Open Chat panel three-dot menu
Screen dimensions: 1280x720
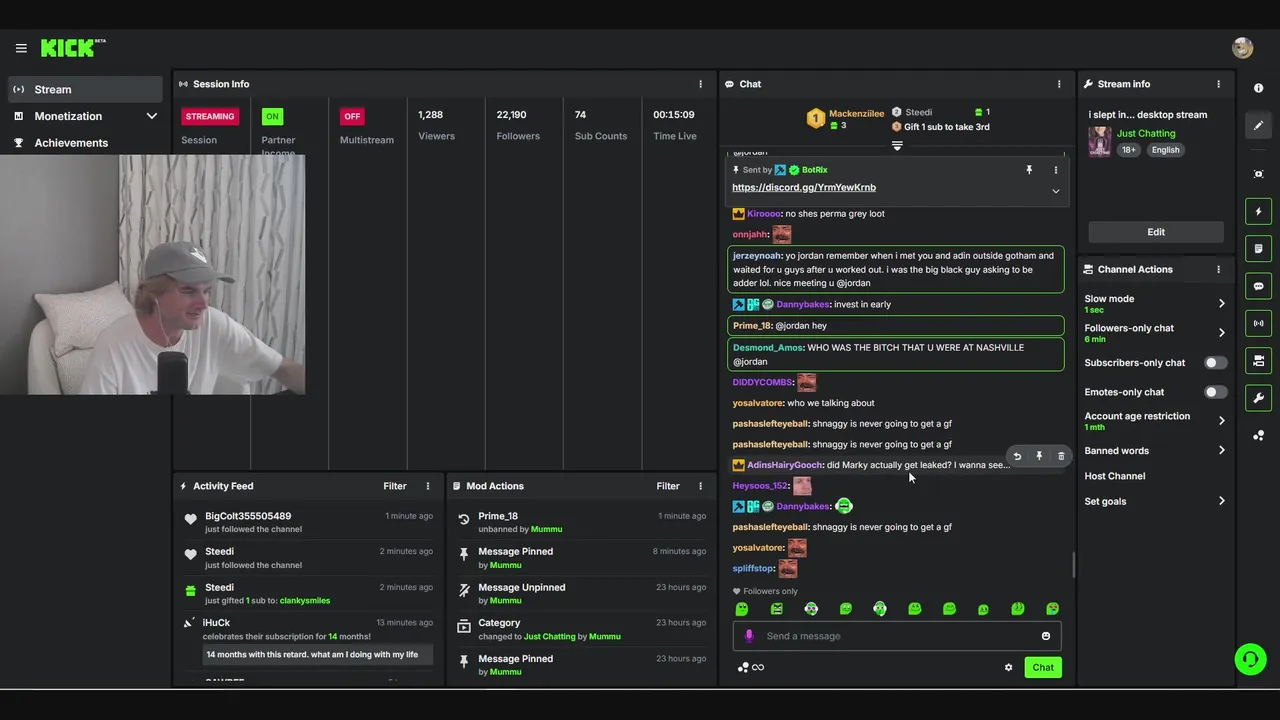click(x=1059, y=84)
